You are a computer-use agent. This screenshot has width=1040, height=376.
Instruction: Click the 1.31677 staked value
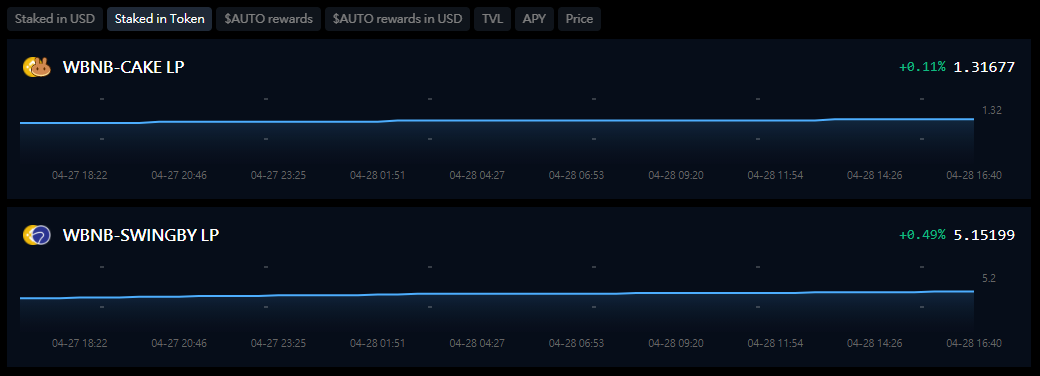tap(984, 67)
